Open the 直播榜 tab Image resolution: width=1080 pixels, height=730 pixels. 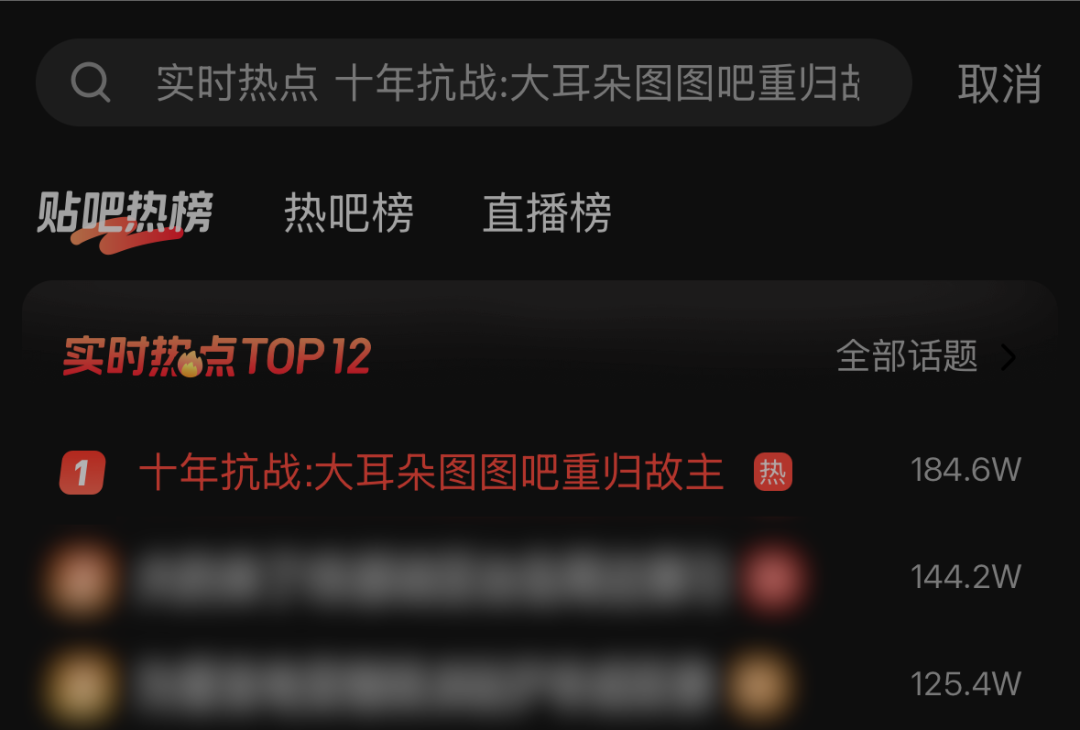coord(547,212)
